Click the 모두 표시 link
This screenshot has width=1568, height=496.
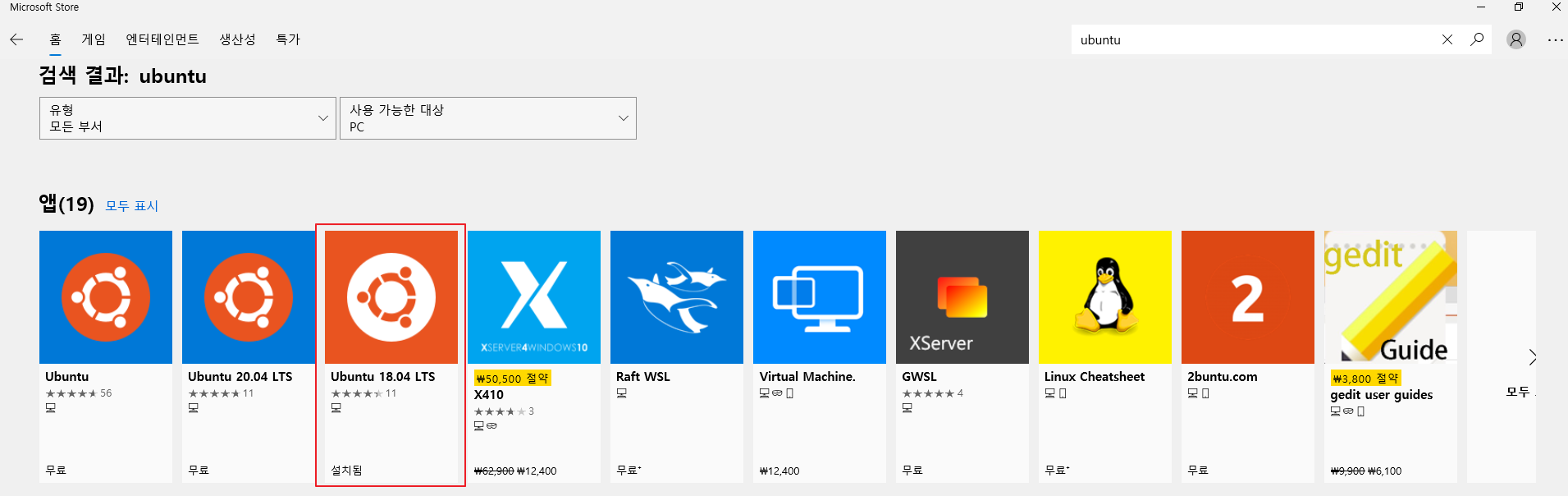132,206
